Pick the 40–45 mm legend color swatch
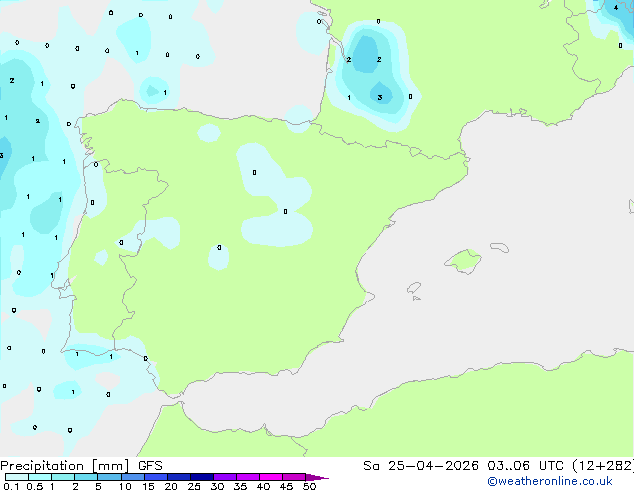Image resolution: width=634 pixels, height=490 pixels. (271, 477)
